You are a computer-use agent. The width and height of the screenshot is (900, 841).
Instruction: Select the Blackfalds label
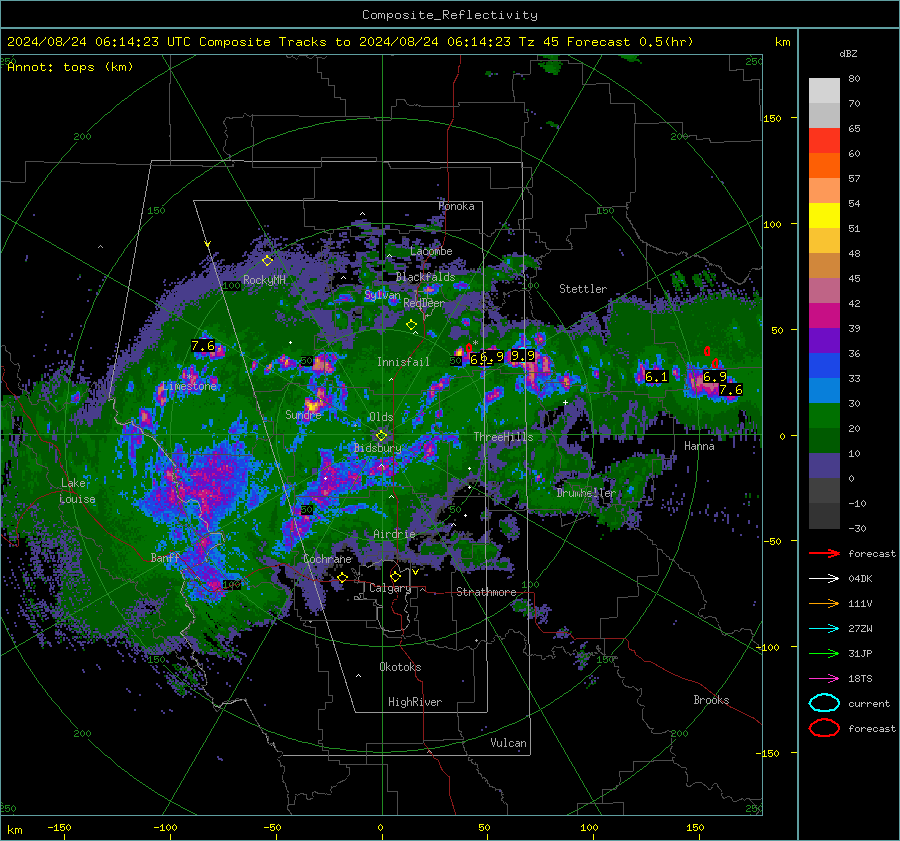coord(425,277)
